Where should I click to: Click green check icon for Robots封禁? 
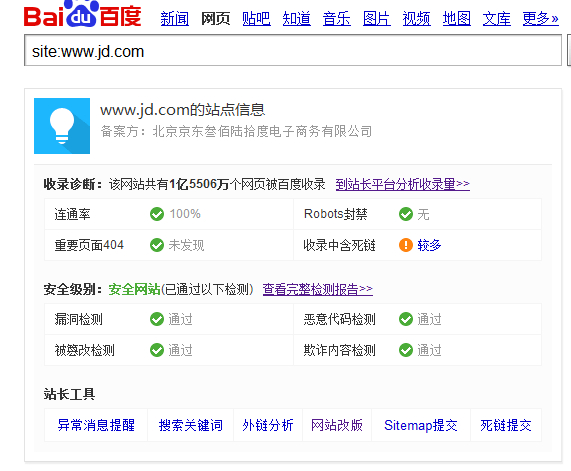coord(406,214)
